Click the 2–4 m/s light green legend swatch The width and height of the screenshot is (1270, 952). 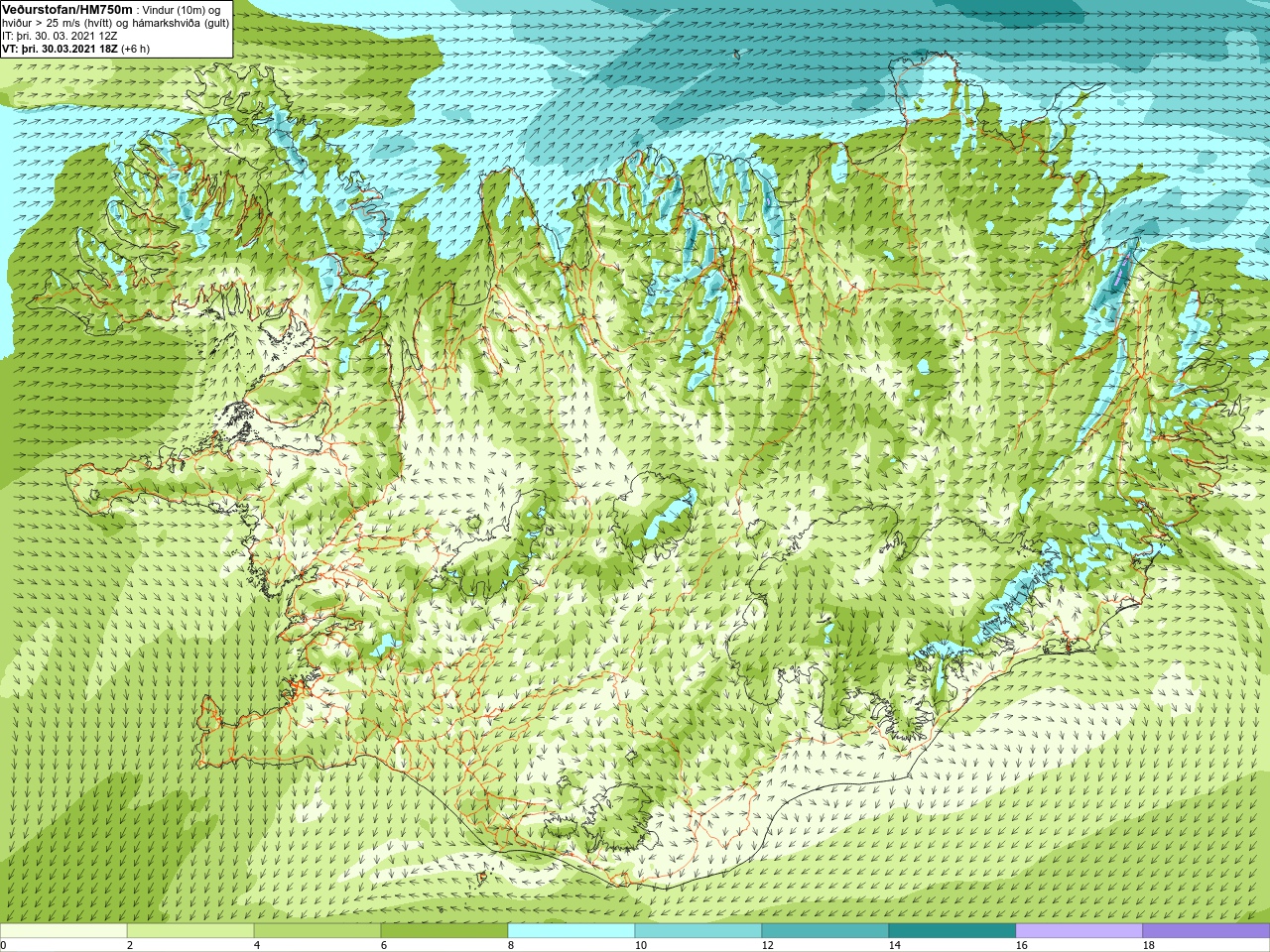coord(190,931)
